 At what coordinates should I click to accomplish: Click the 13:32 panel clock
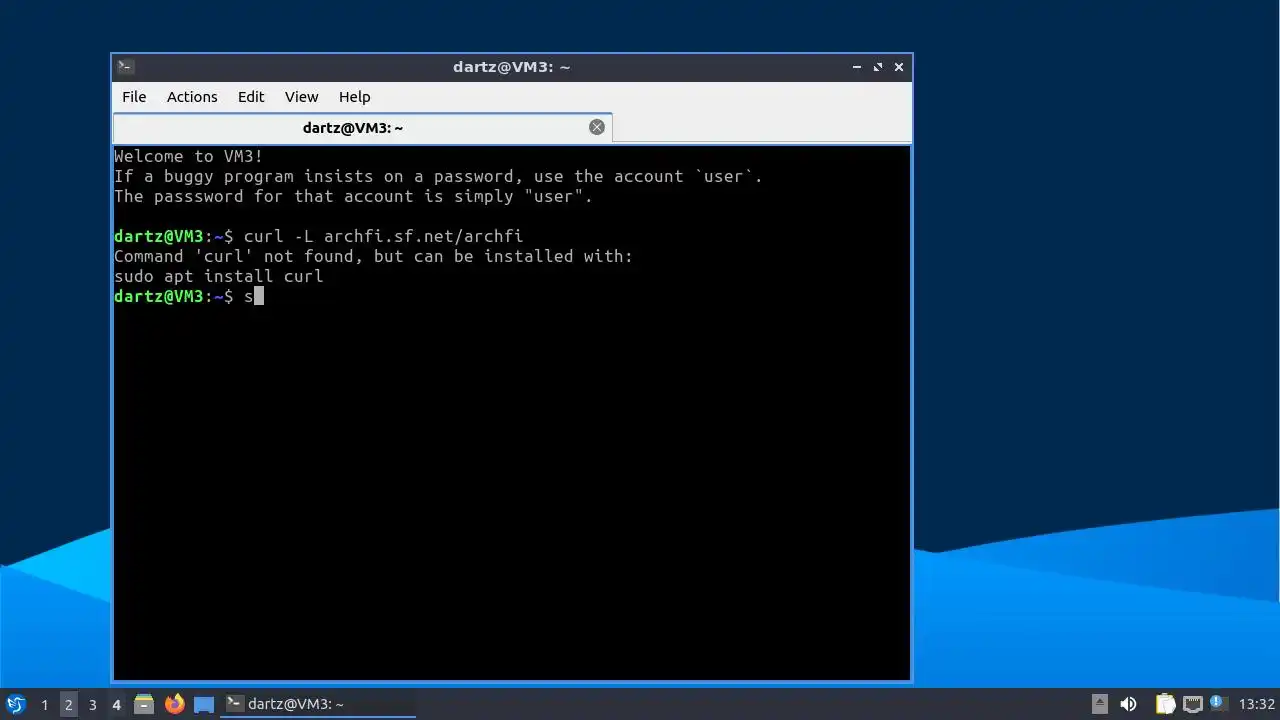tap(1257, 704)
